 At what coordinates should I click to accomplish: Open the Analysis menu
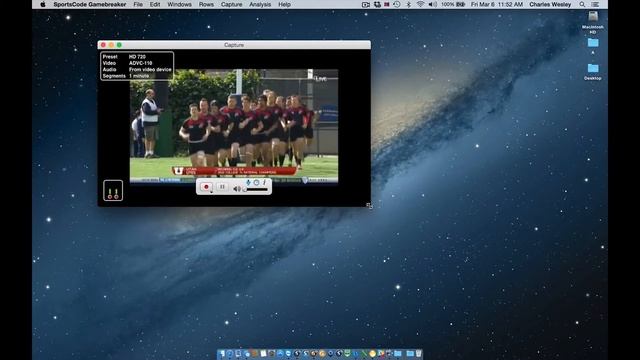(260, 4)
